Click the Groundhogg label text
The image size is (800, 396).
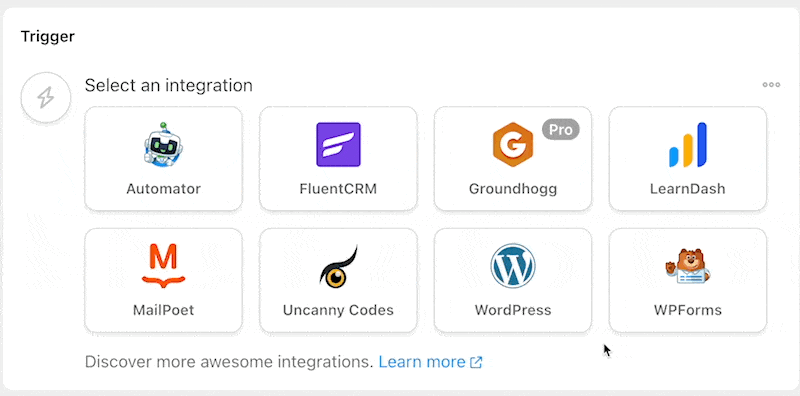513,189
